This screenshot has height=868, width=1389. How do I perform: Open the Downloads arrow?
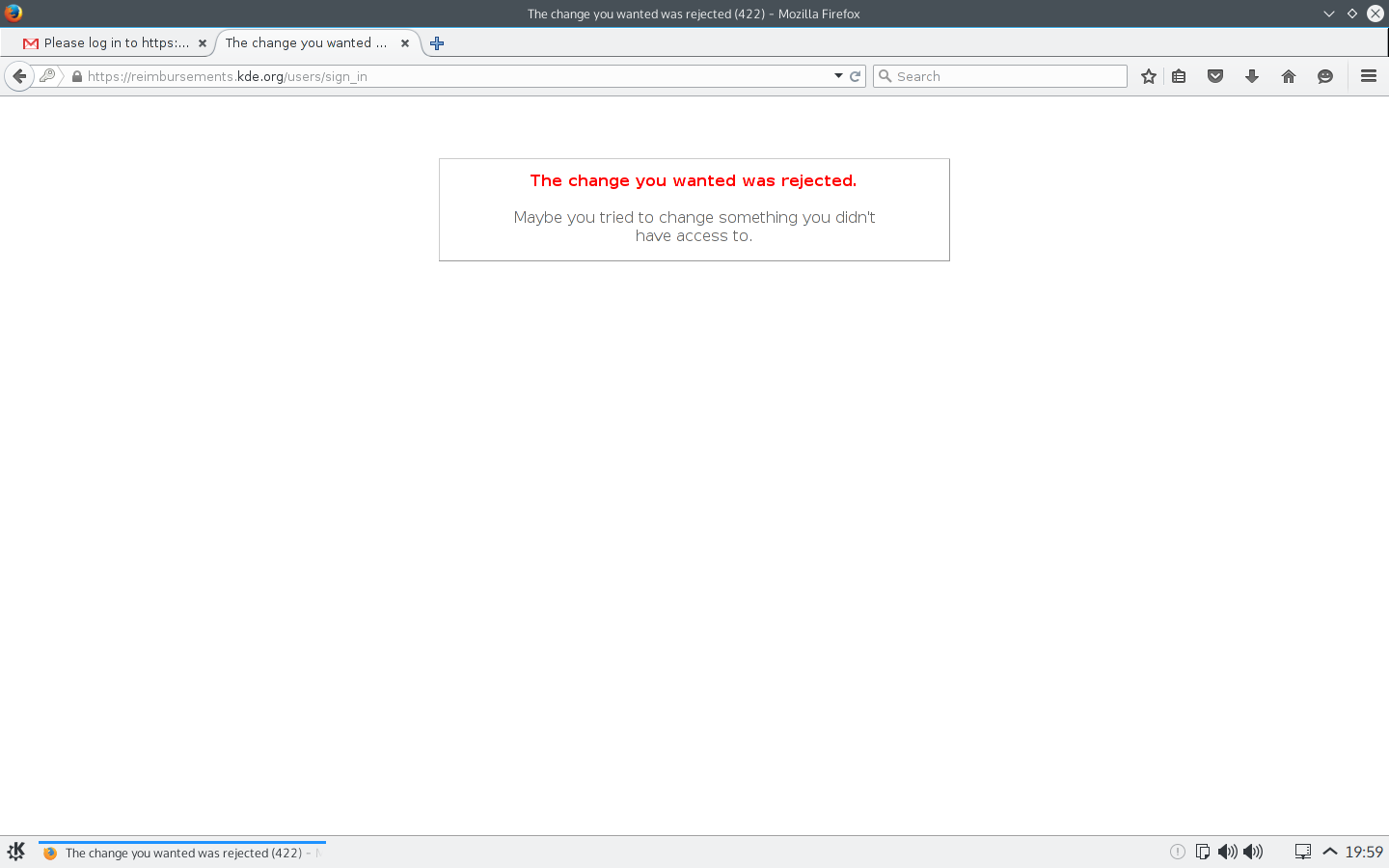[x=1252, y=76]
